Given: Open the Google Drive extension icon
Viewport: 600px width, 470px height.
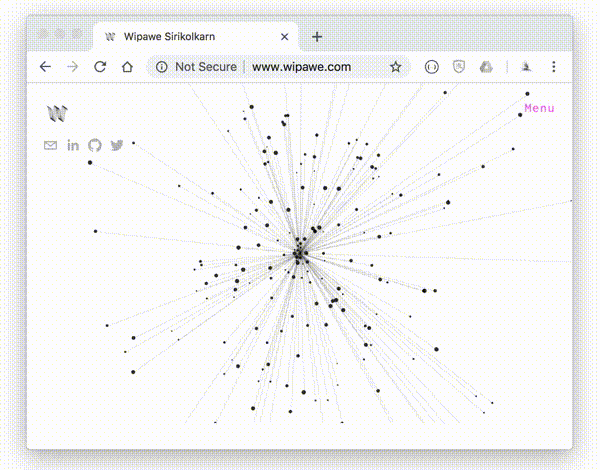Looking at the screenshot, I should pos(486,67).
